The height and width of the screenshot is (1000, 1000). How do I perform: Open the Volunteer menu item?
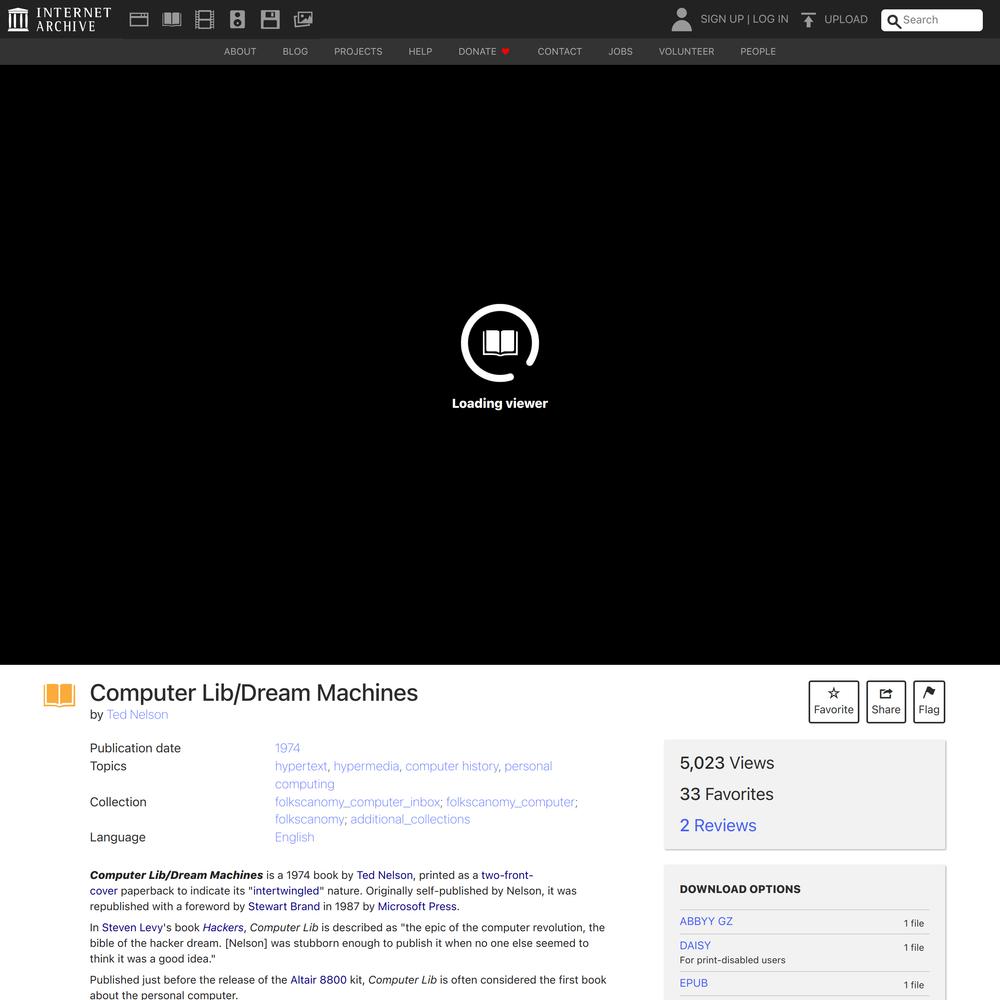(686, 52)
